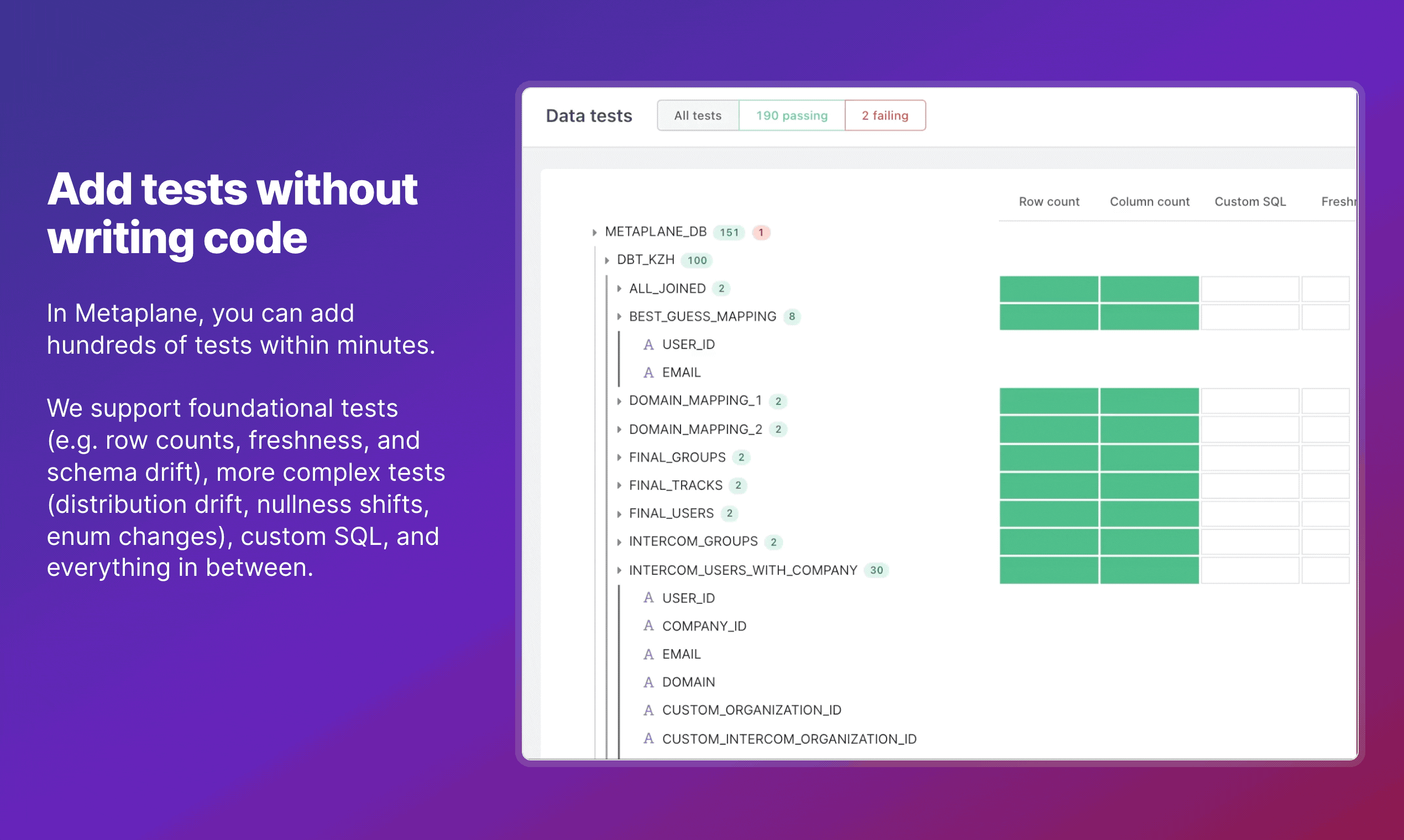This screenshot has width=1404, height=840.
Task: Select the FINAL_USERS table name
Action: (x=672, y=513)
